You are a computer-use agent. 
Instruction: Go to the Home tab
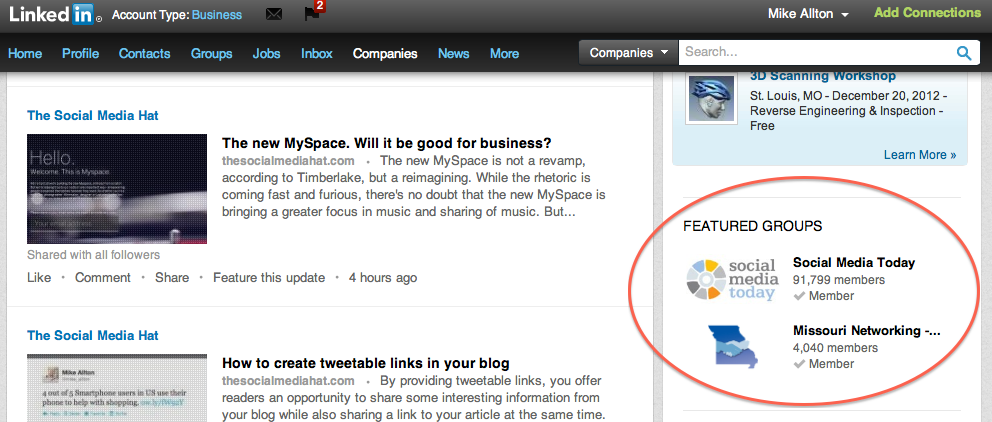click(x=25, y=54)
